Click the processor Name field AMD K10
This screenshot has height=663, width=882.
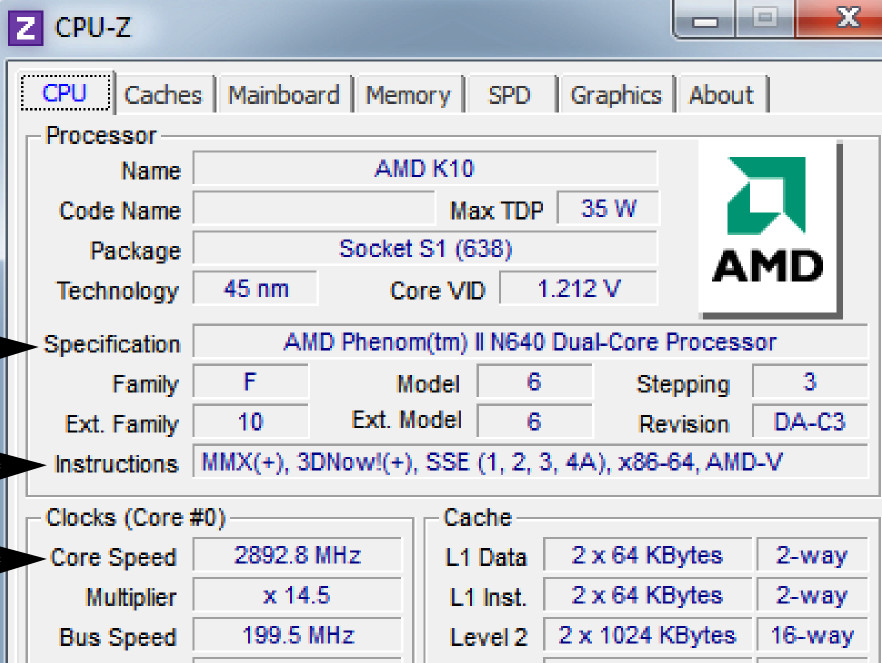(x=424, y=169)
